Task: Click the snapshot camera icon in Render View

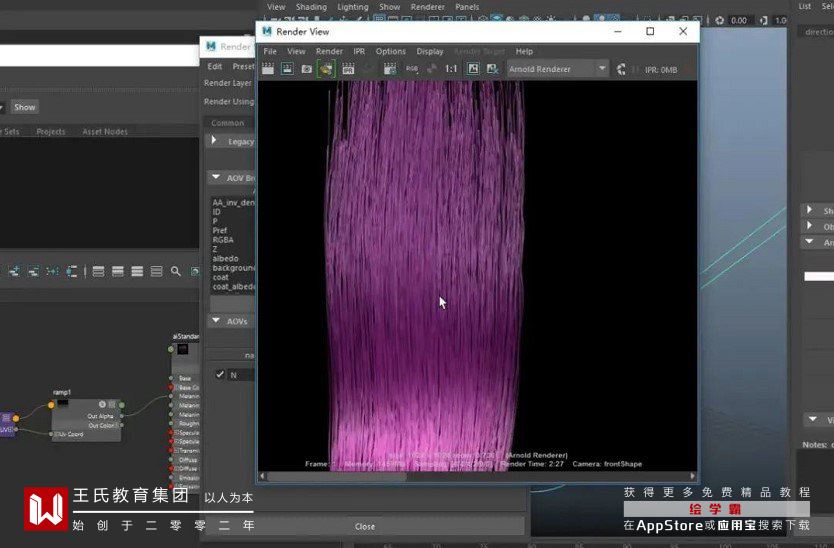Action: click(307, 69)
